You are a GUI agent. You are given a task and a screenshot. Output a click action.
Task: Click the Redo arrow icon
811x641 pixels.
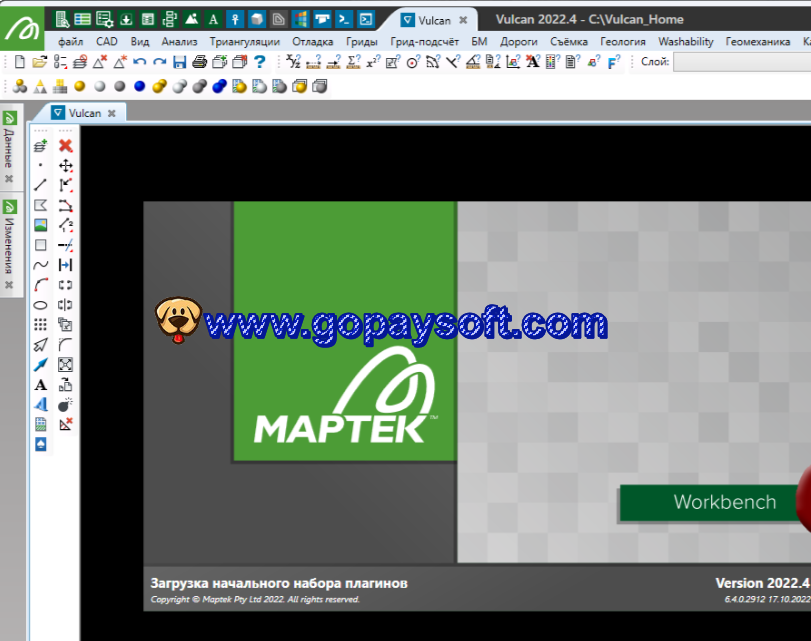(159, 62)
